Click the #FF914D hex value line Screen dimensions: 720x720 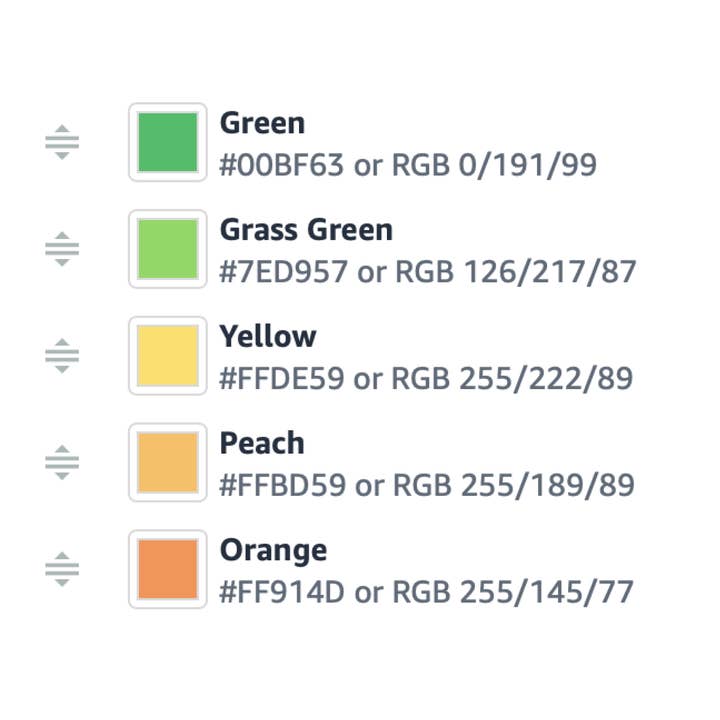(x=426, y=592)
